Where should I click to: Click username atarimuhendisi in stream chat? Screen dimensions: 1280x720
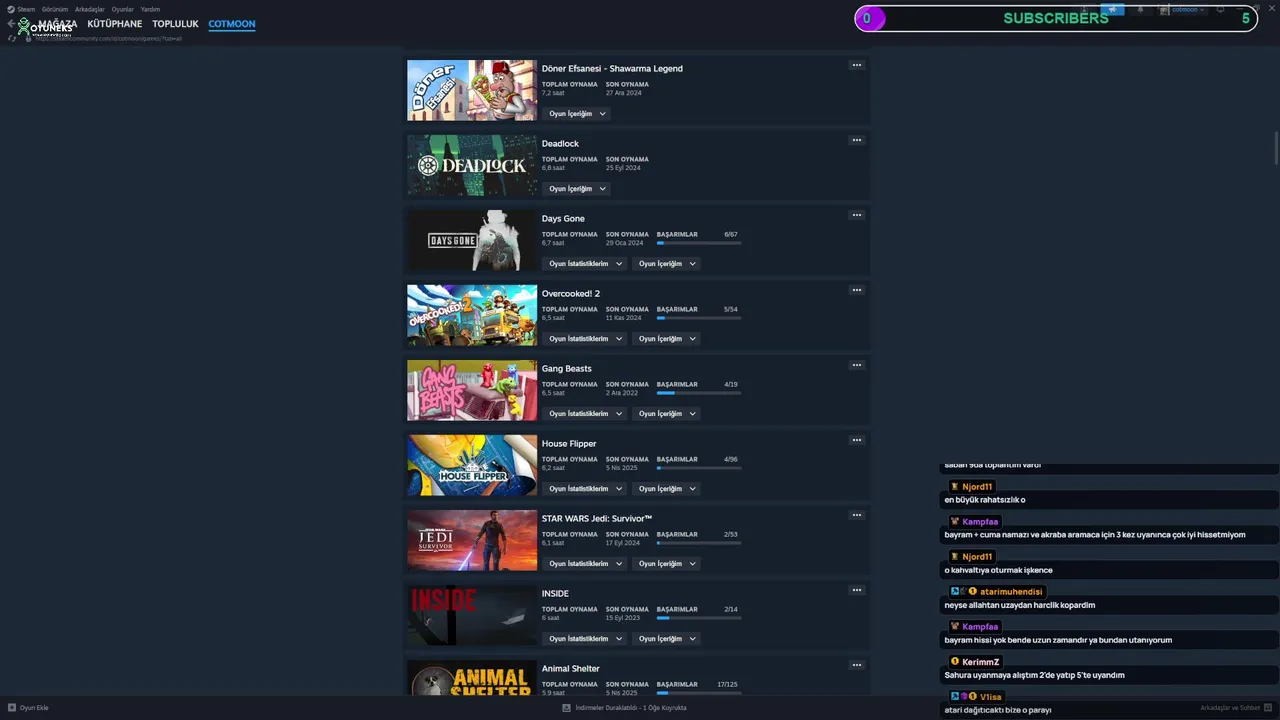[1011, 592]
